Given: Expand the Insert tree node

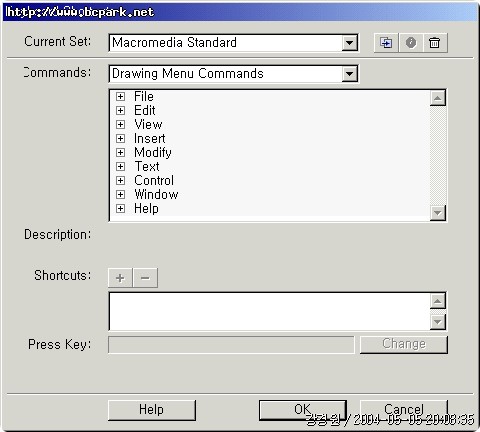Looking at the screenshot, I should pos(120,139).
